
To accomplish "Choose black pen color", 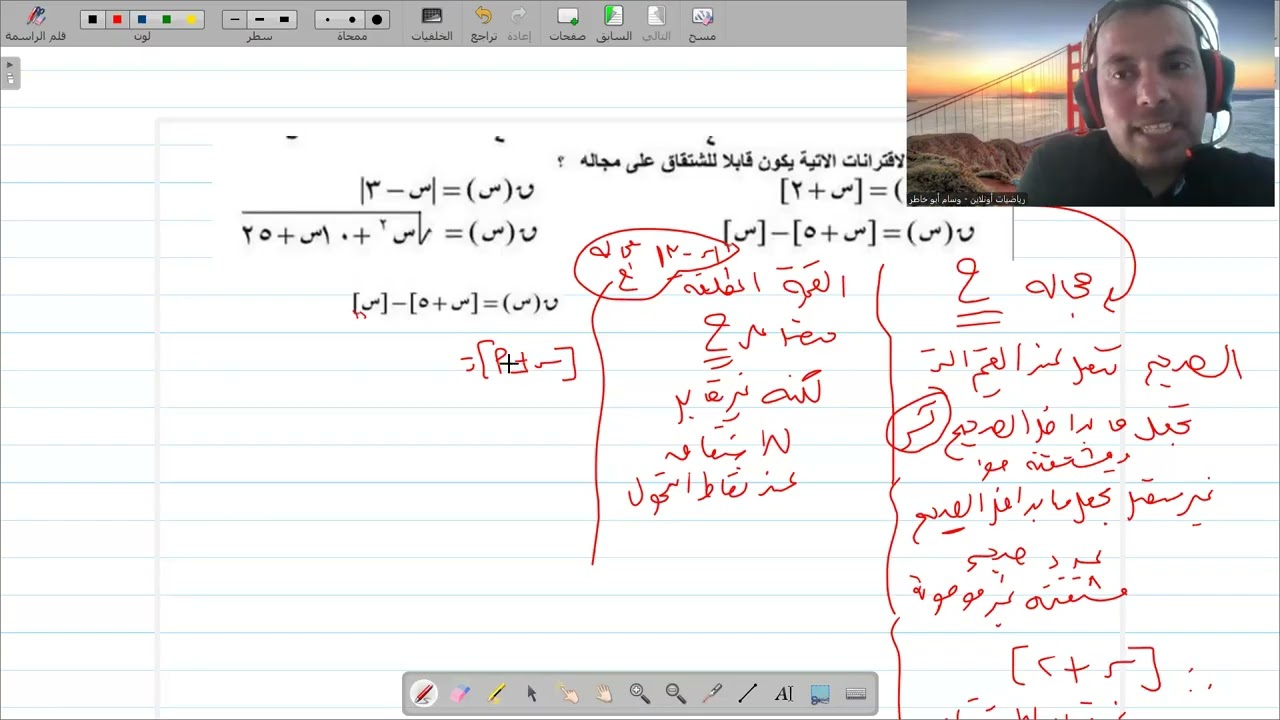I will tap(93, 19).
